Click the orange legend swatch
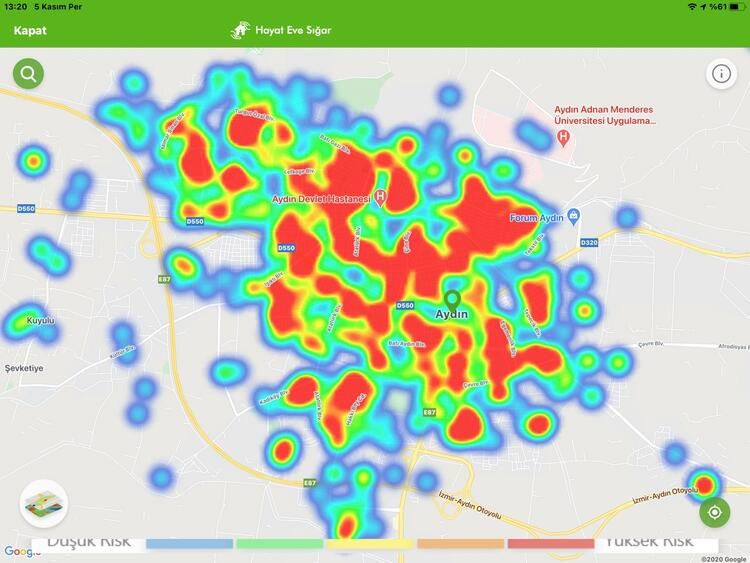 (x=460, y=544)
